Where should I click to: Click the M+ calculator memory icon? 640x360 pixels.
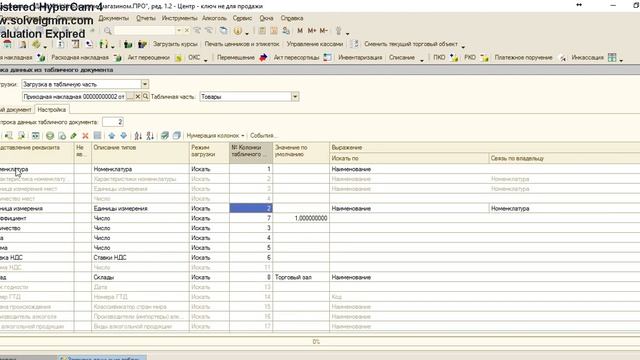point(312,31)
